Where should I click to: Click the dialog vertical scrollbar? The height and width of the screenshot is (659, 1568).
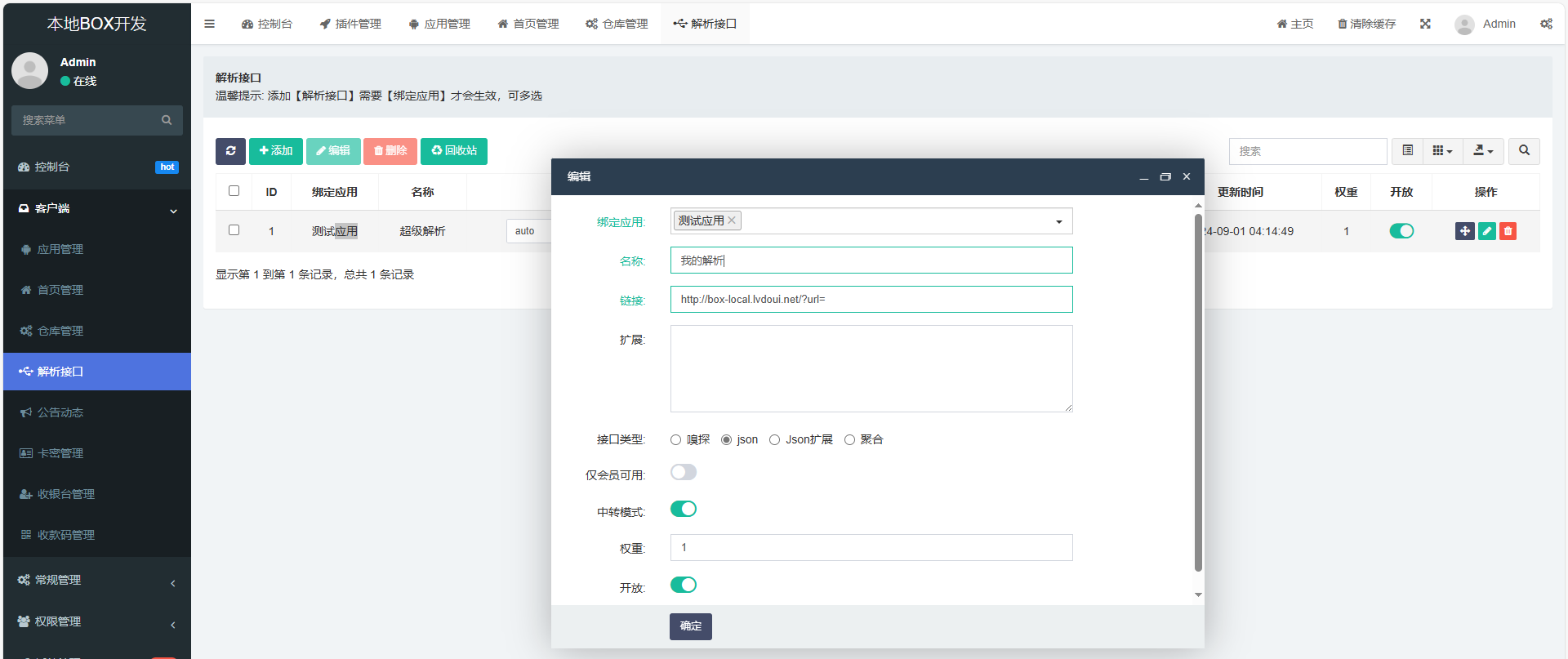click(1198, 392)
